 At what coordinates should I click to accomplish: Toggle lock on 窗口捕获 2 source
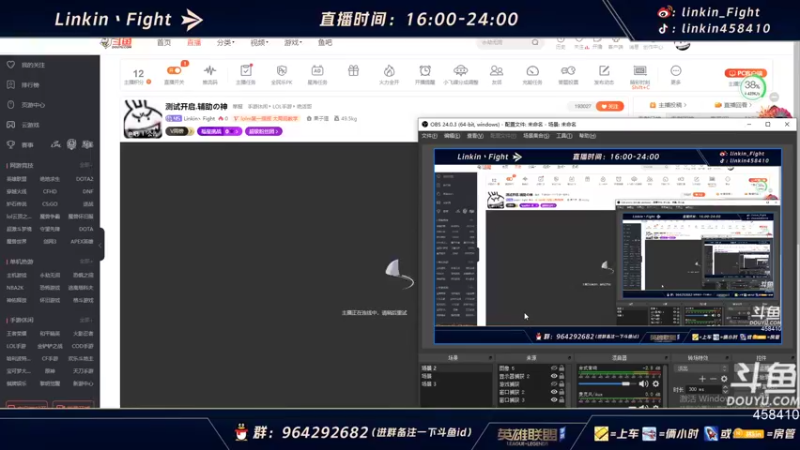562,392
